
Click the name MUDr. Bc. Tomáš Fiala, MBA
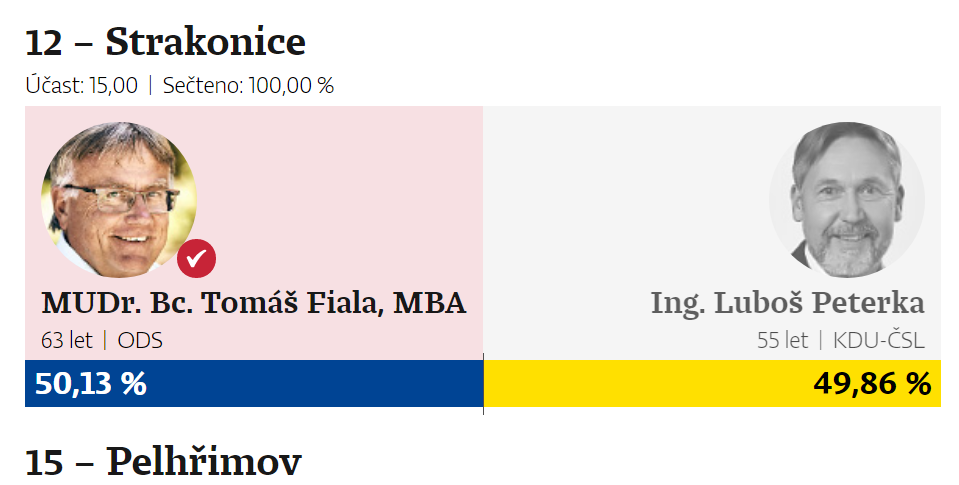pos(254,303)
